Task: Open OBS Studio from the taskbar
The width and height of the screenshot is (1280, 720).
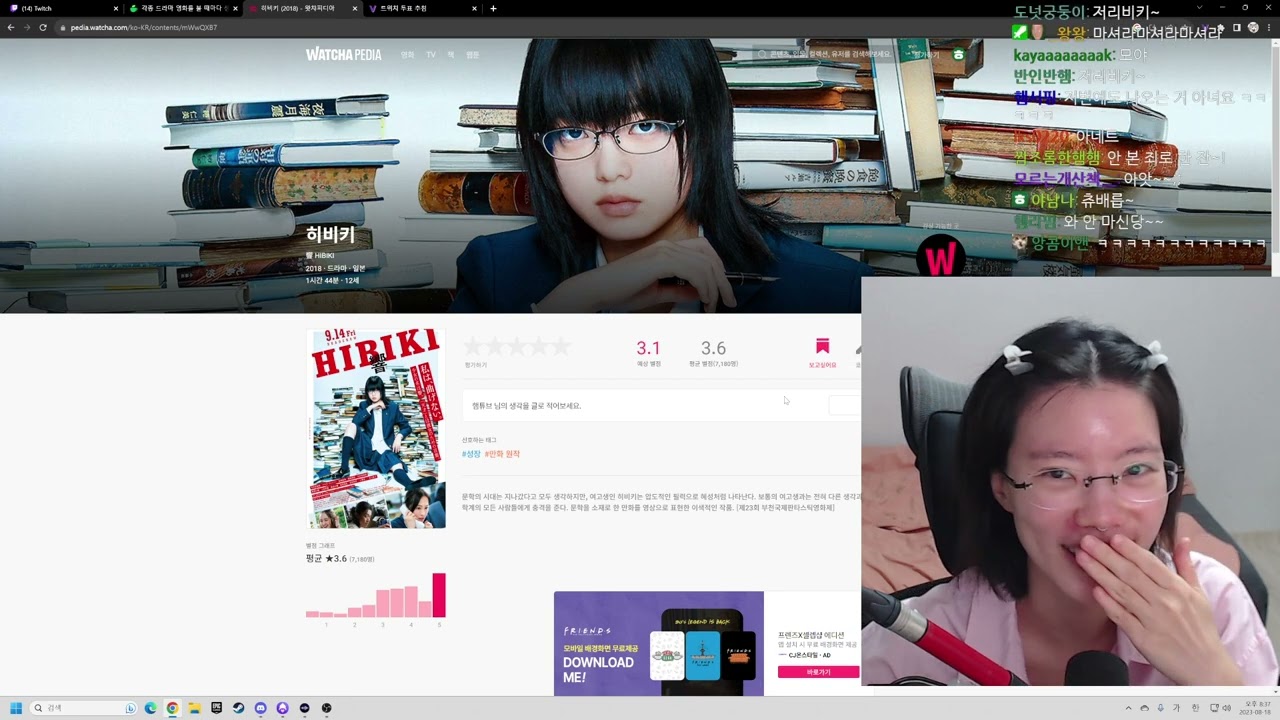Action: (x=327, y=708)
